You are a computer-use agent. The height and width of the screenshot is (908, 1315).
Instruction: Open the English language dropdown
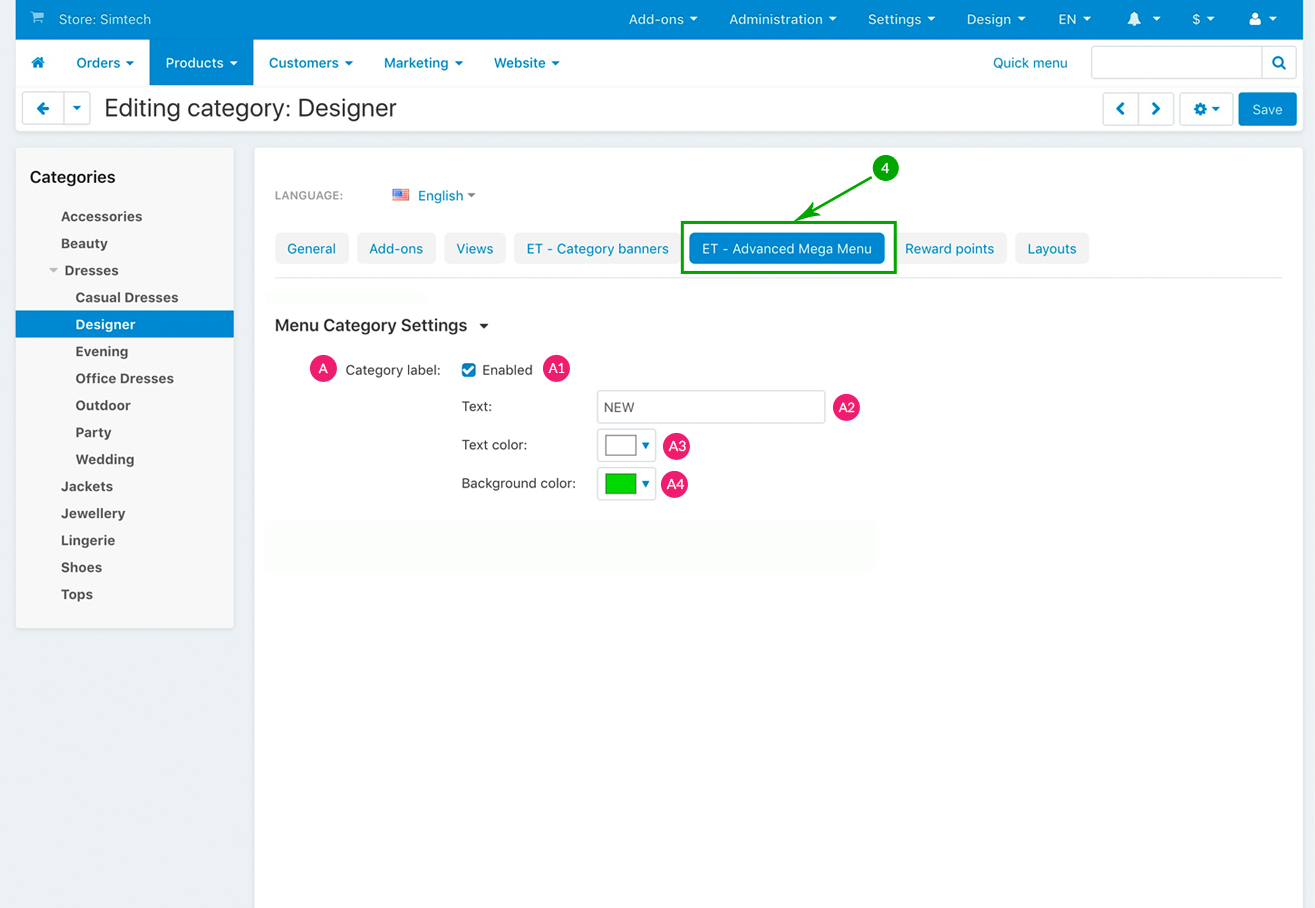(x=434, y=196)
